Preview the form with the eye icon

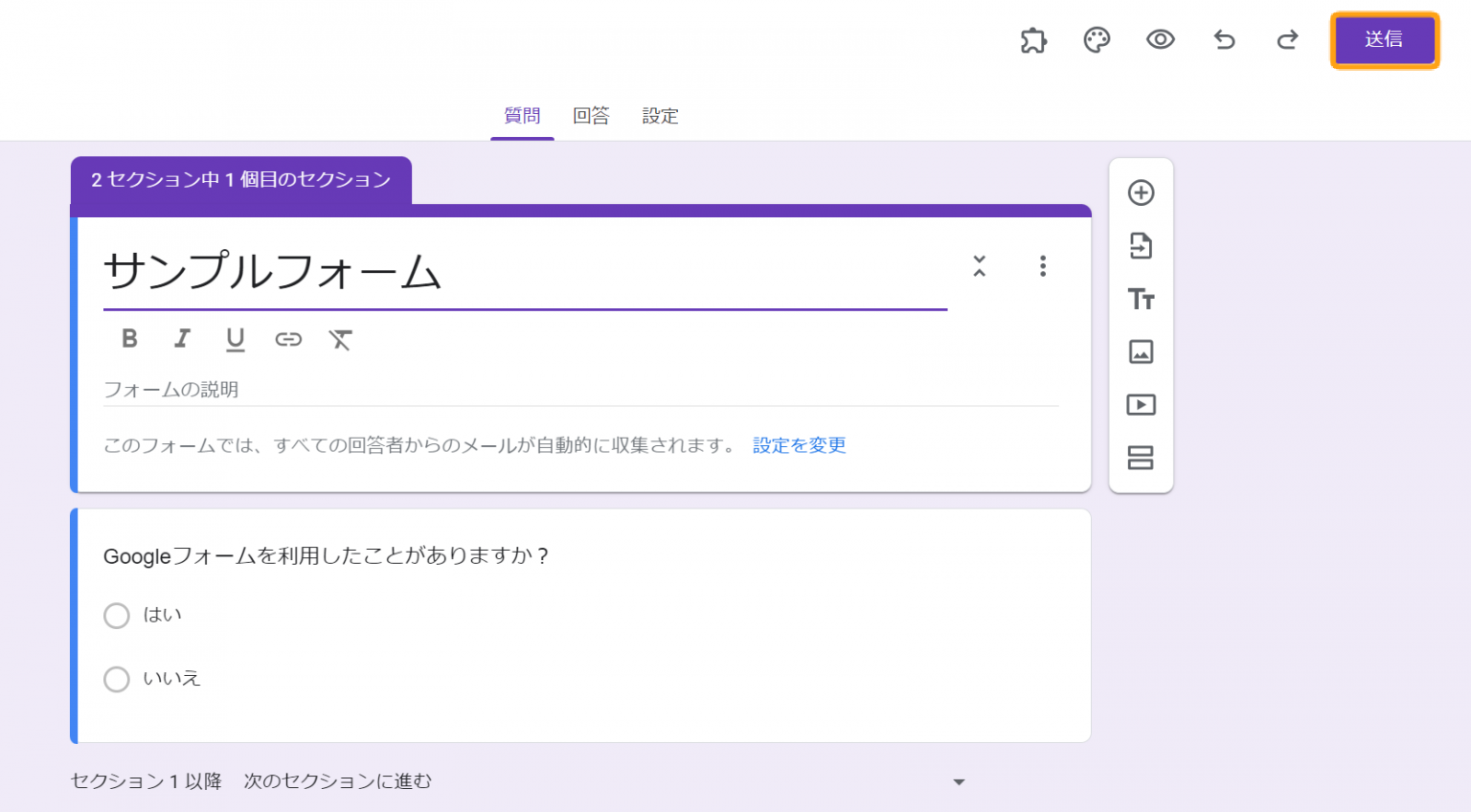[x=1161, y=40]
